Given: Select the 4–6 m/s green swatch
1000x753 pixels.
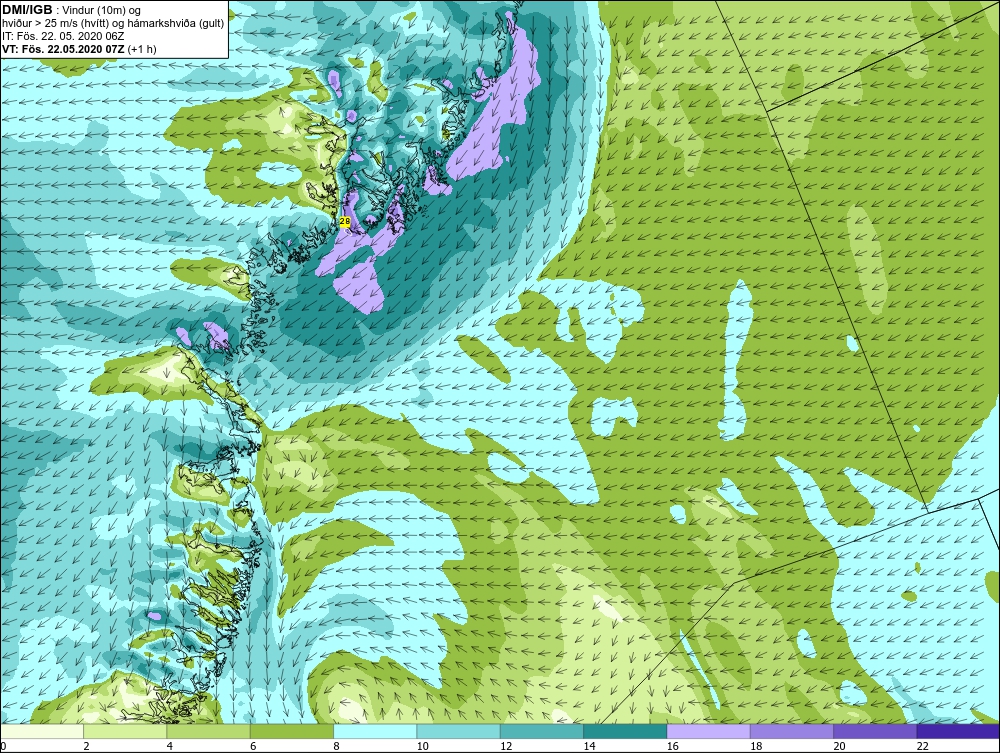Looking at the screenshot, I should pos(209,731).
